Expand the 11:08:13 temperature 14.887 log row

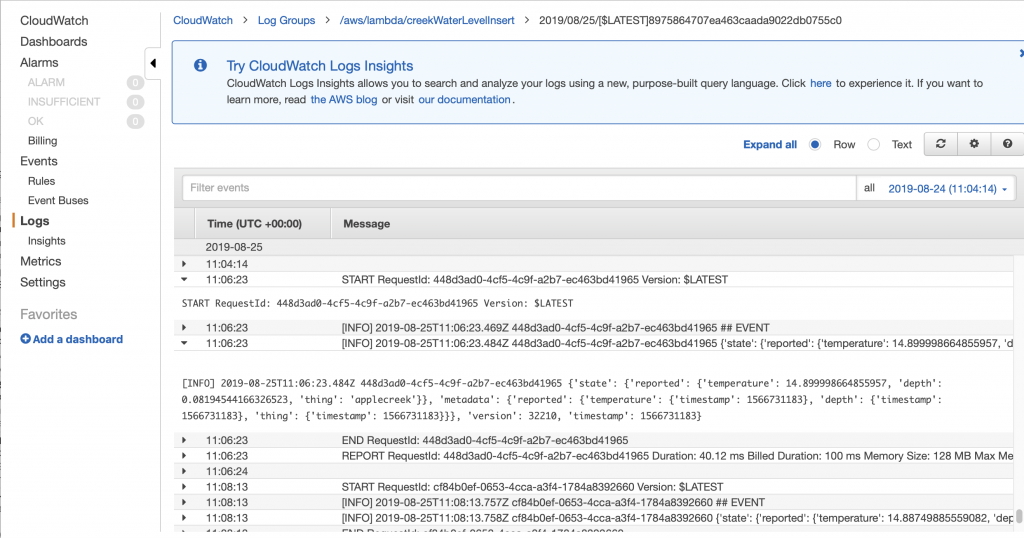click(184, 518)
